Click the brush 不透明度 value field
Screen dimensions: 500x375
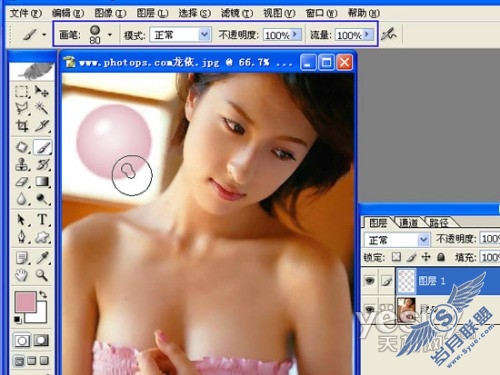click(x=277, y=35)
